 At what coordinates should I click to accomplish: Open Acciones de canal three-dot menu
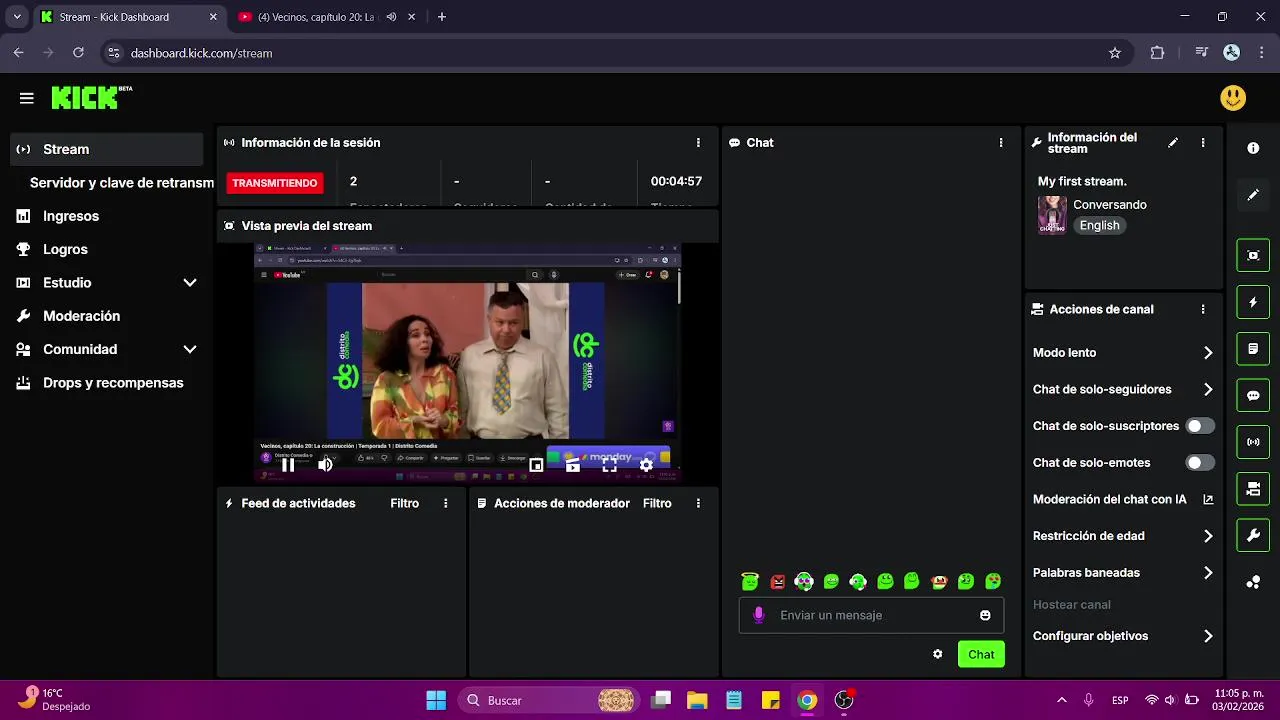point(1203,310)
